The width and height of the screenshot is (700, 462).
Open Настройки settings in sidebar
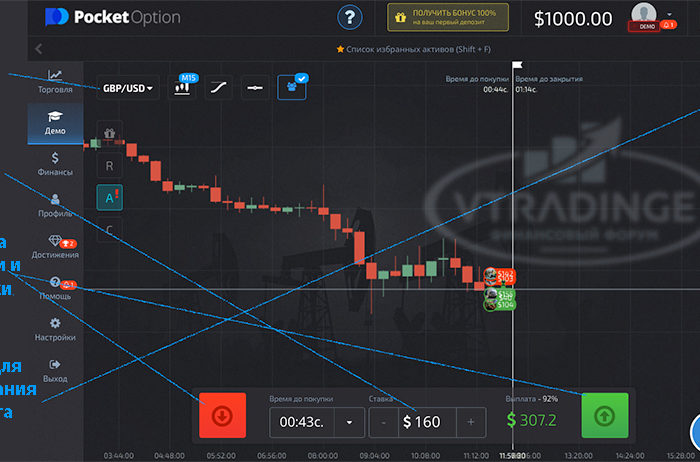click(x=55, y=329)
